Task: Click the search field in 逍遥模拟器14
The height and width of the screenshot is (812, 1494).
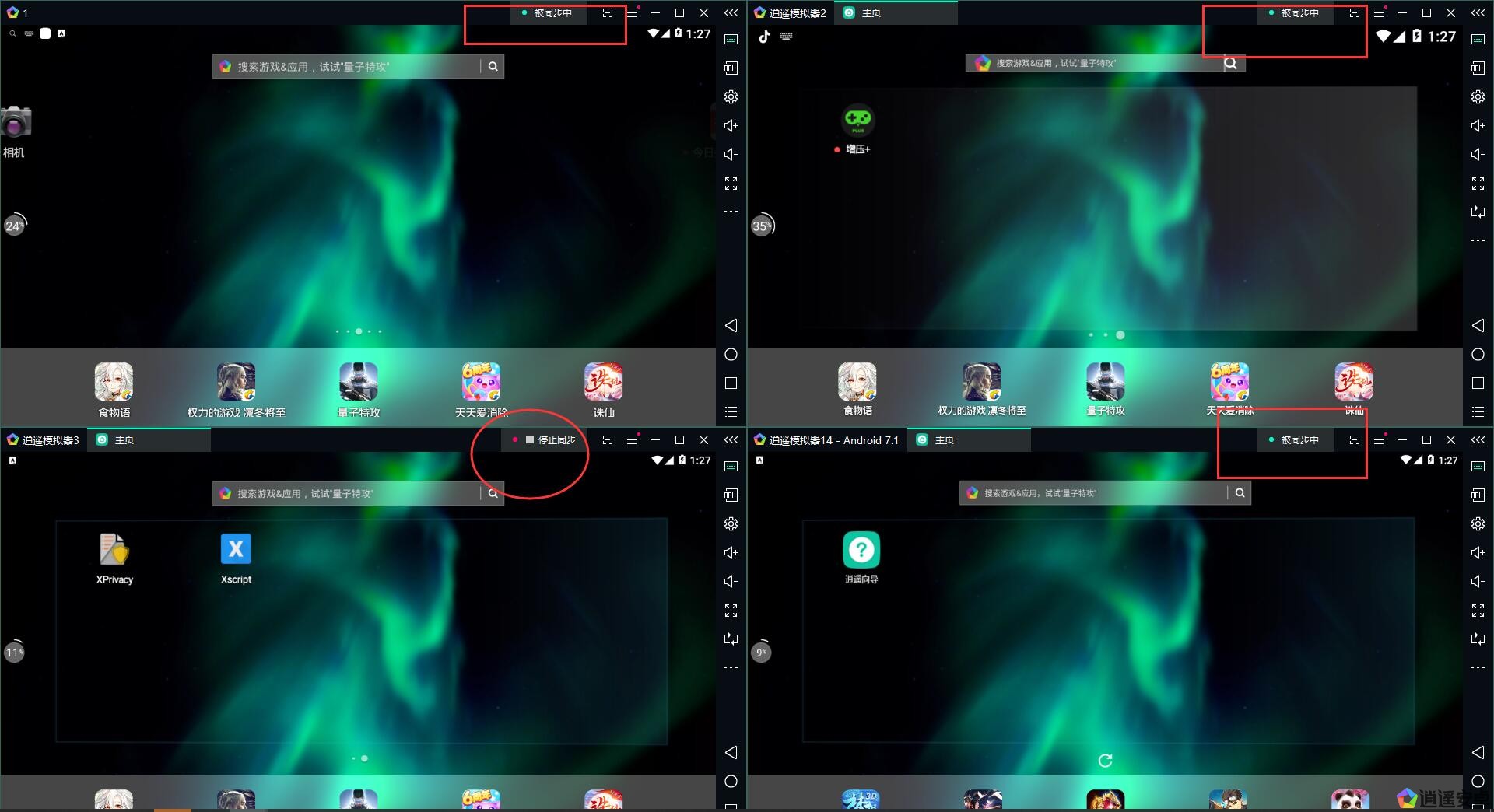Action: [1093, 493]
